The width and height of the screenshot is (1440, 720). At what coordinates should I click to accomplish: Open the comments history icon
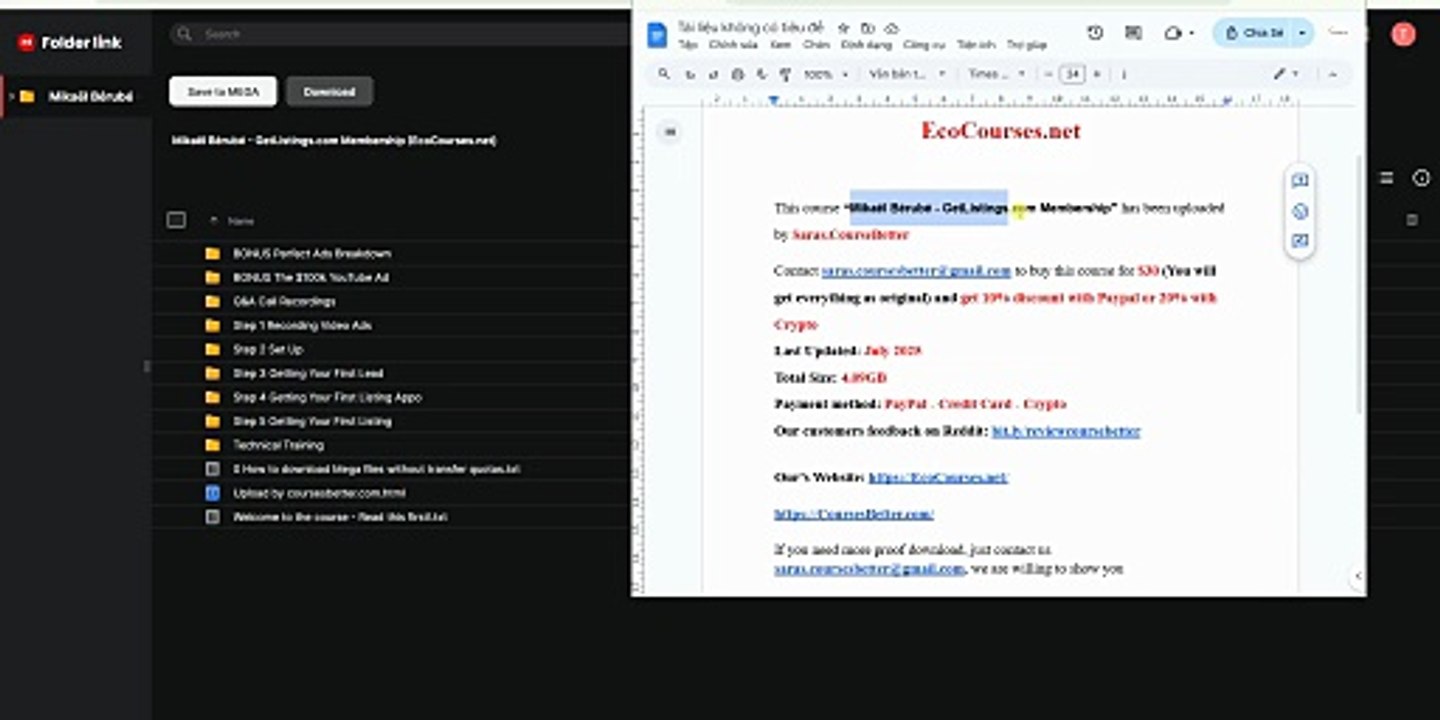[1133, 33]
